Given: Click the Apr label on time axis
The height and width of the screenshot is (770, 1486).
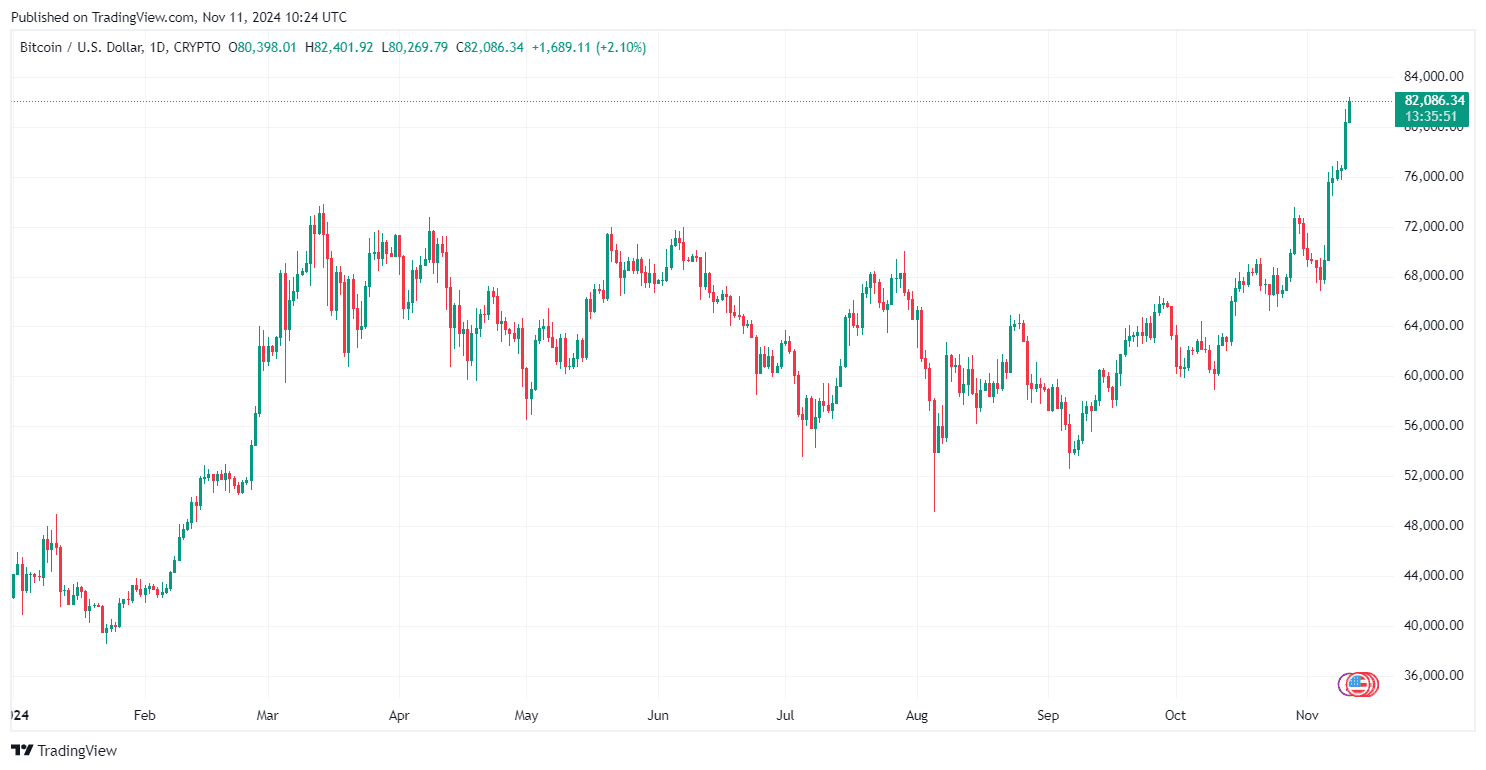Looking at the screenshot, I should [399, 716].
